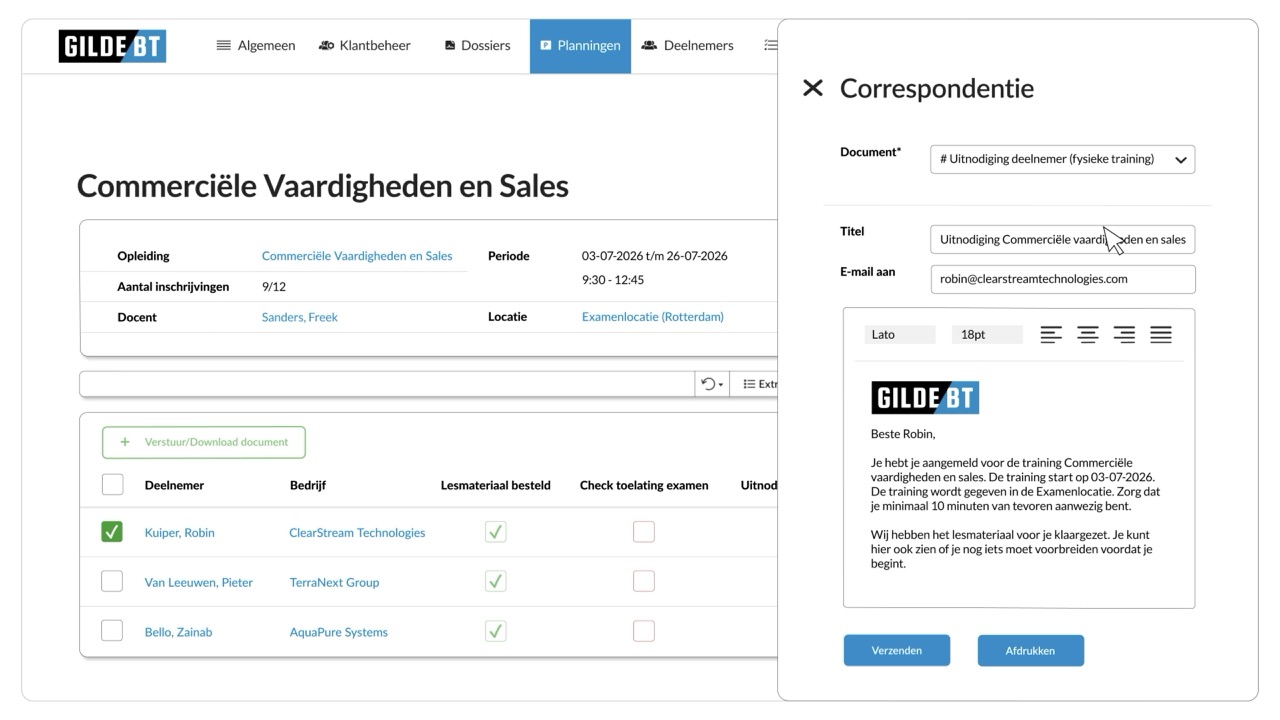
Task: Justify the email text
Action: tap(1161, 335)
